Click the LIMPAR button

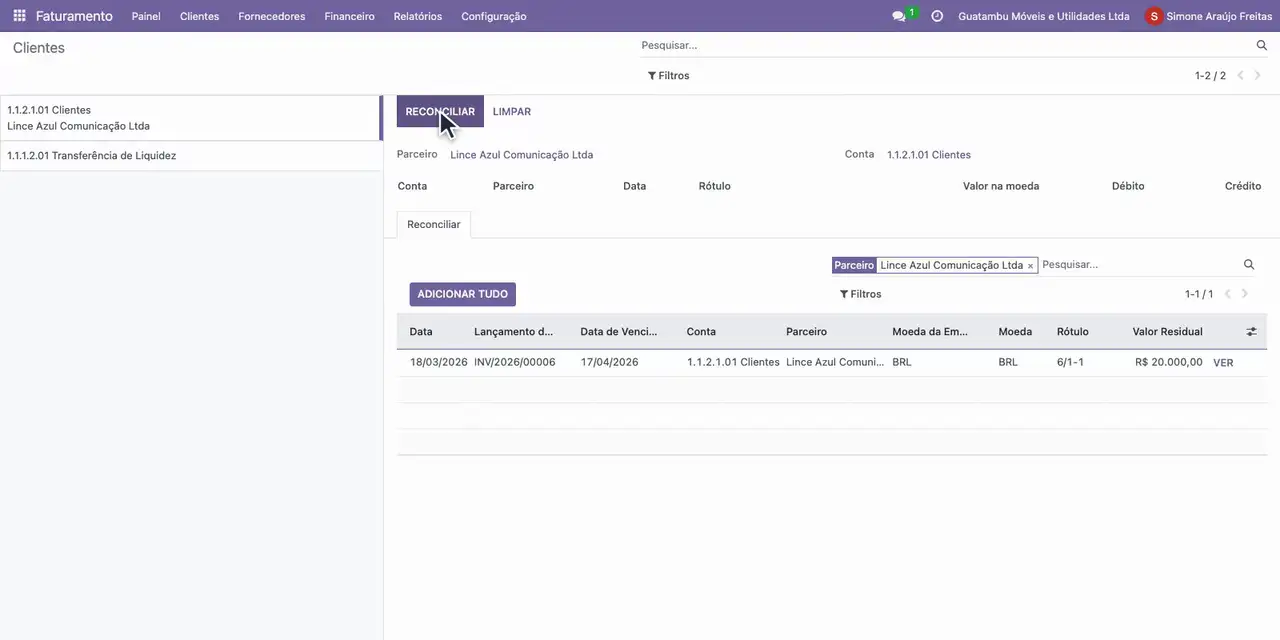point(512,111)
